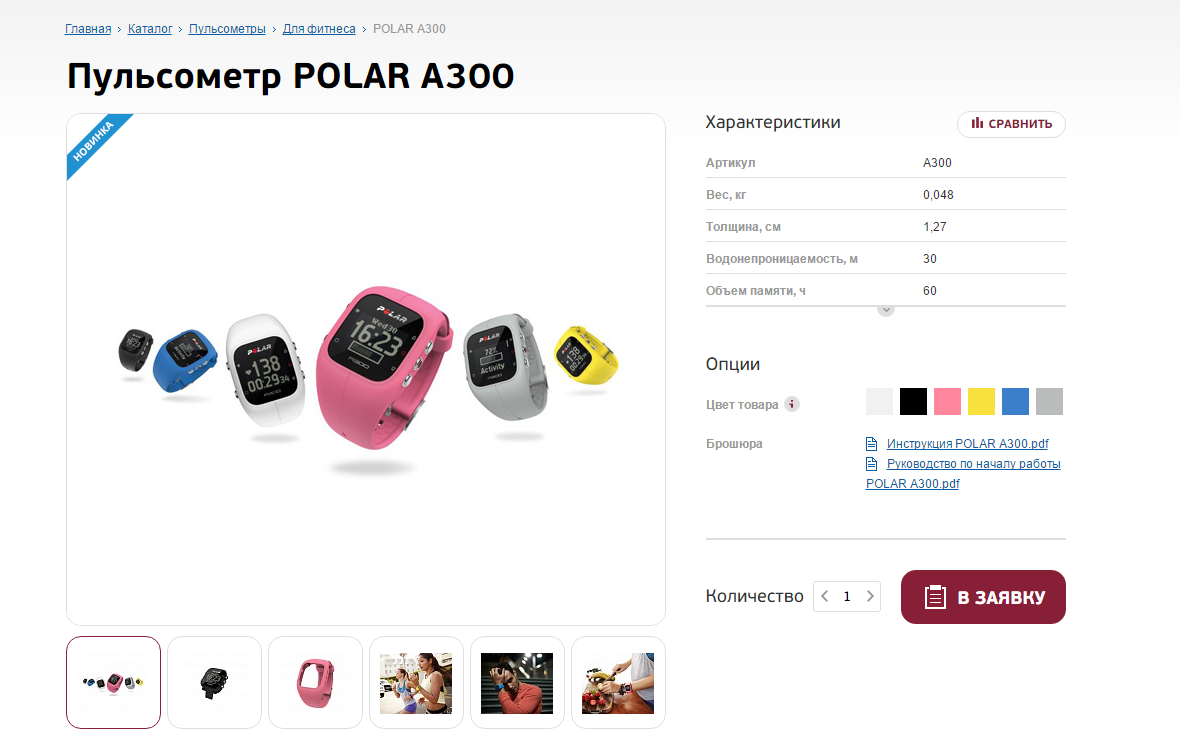Viewport: 1180px width, 751px height.
Task: Click the info icon beside Цвет товара
Action: (x=792, y=404)
